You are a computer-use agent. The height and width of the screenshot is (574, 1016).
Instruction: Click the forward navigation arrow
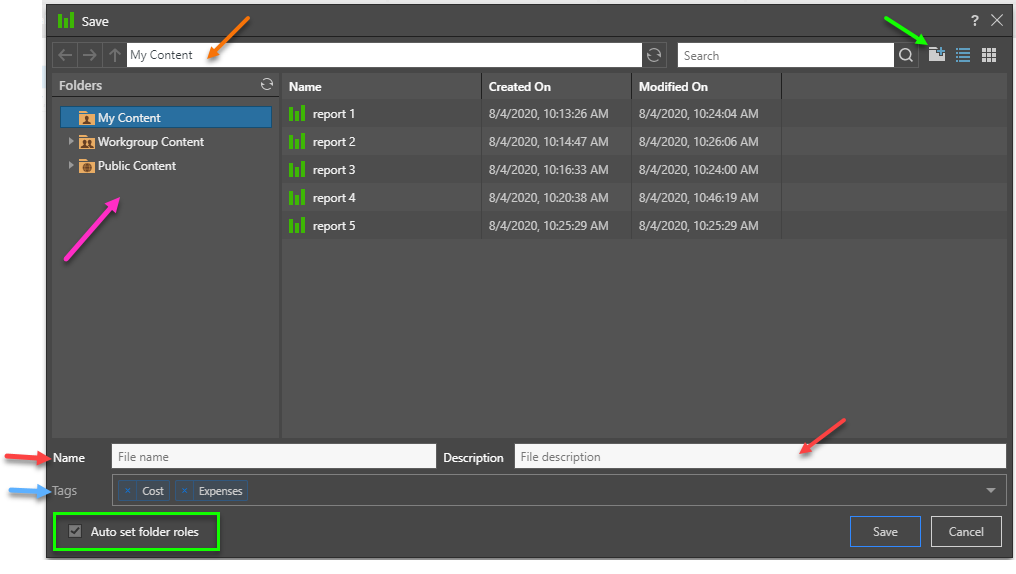pos(90,56)
